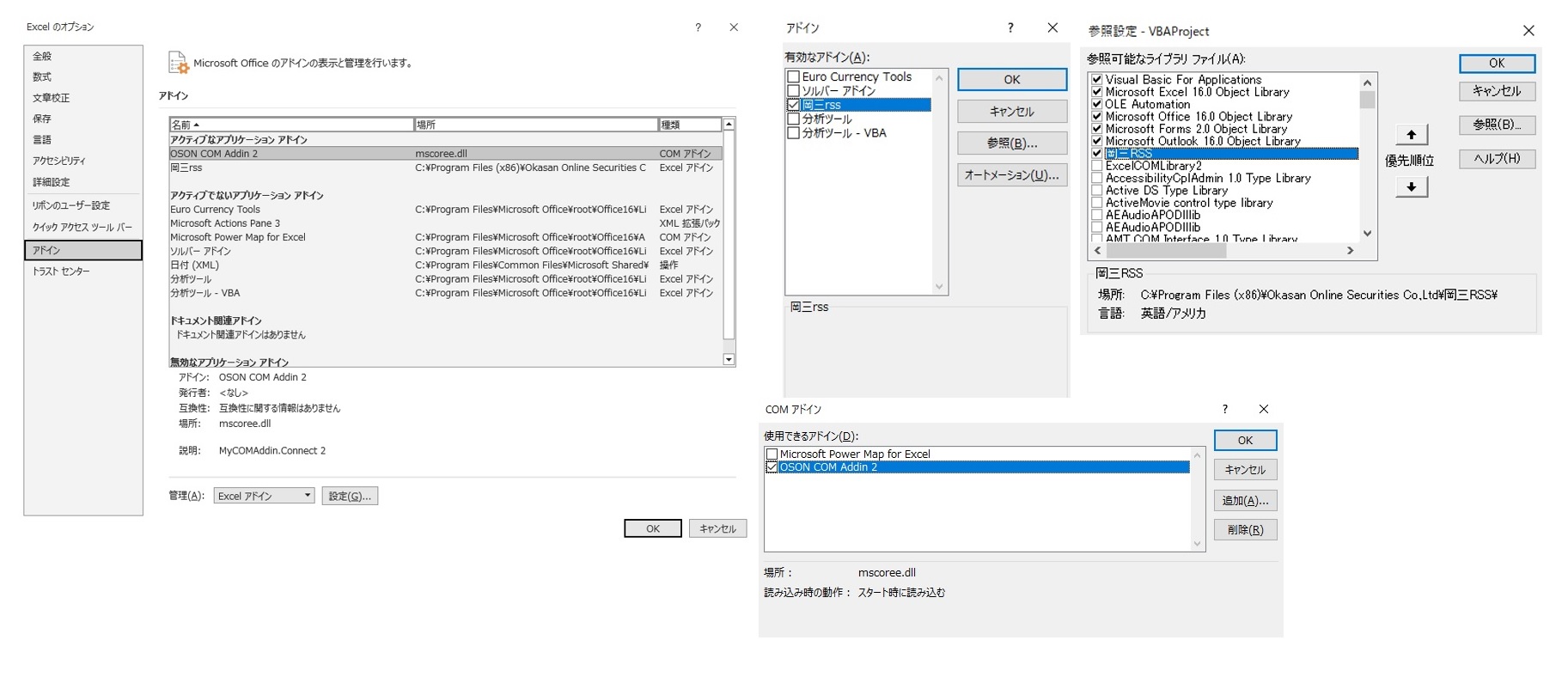Click the 種類 column header

pos(688,125)
